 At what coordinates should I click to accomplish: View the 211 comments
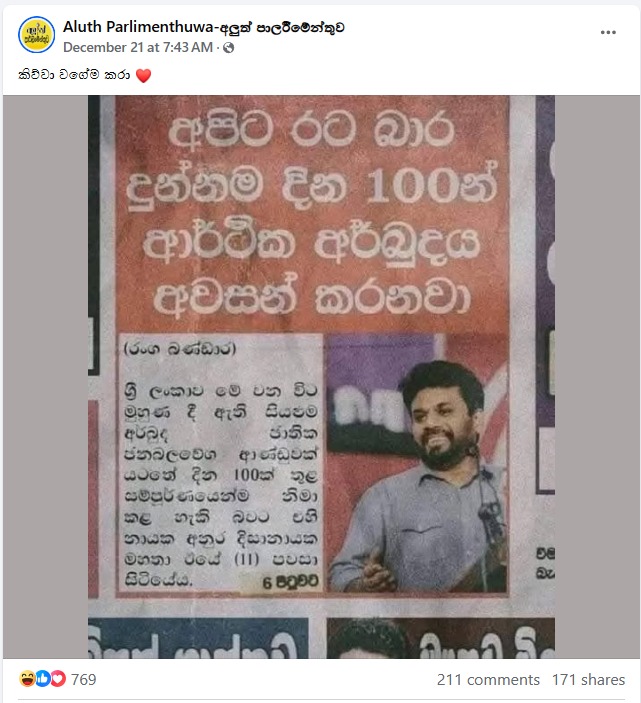tap(488, 680)
